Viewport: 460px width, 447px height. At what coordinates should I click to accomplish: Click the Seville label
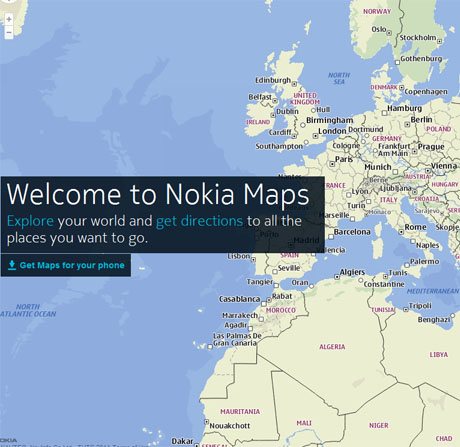(x=289, y=268)
